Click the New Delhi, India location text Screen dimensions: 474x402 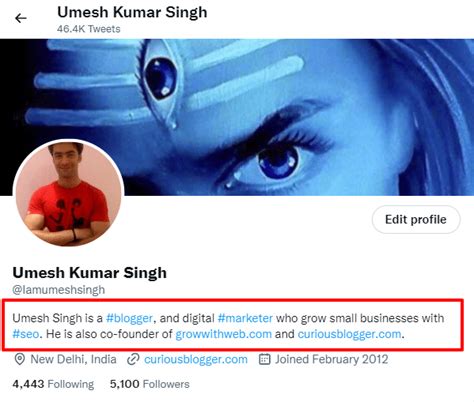click(x=73, y=359)
